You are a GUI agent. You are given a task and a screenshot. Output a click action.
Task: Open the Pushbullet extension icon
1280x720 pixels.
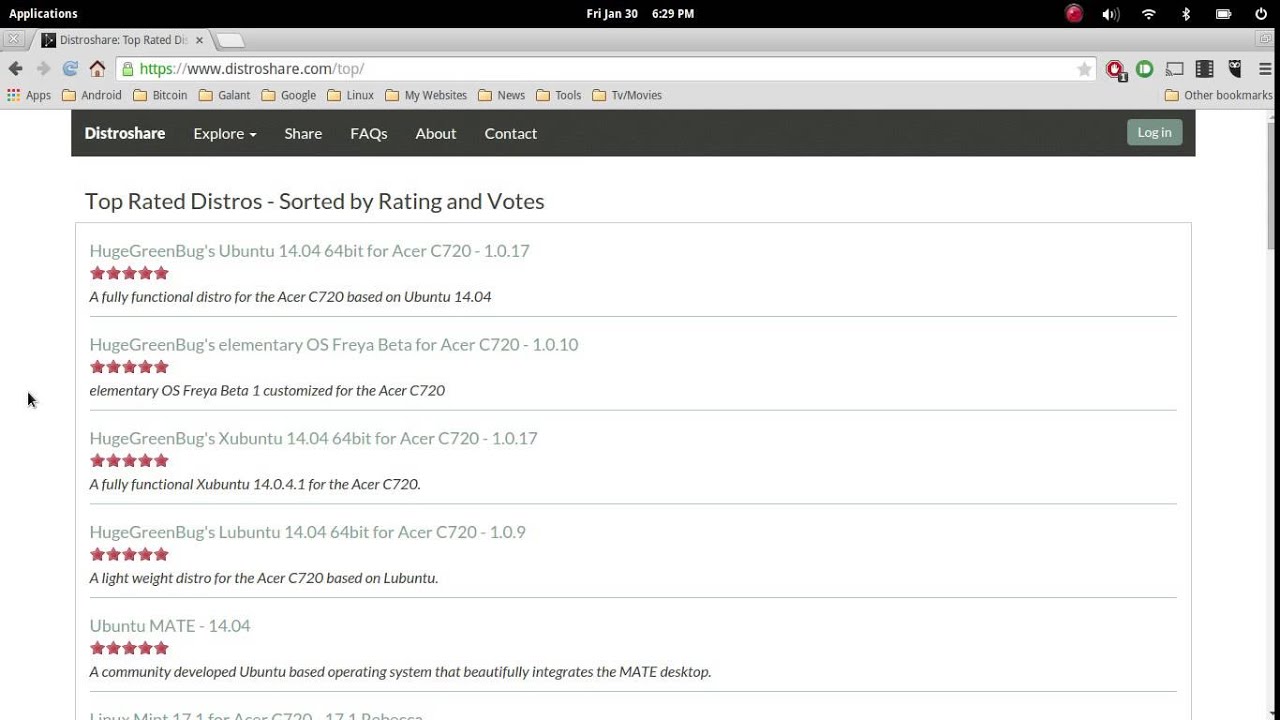click(1145, 69)
